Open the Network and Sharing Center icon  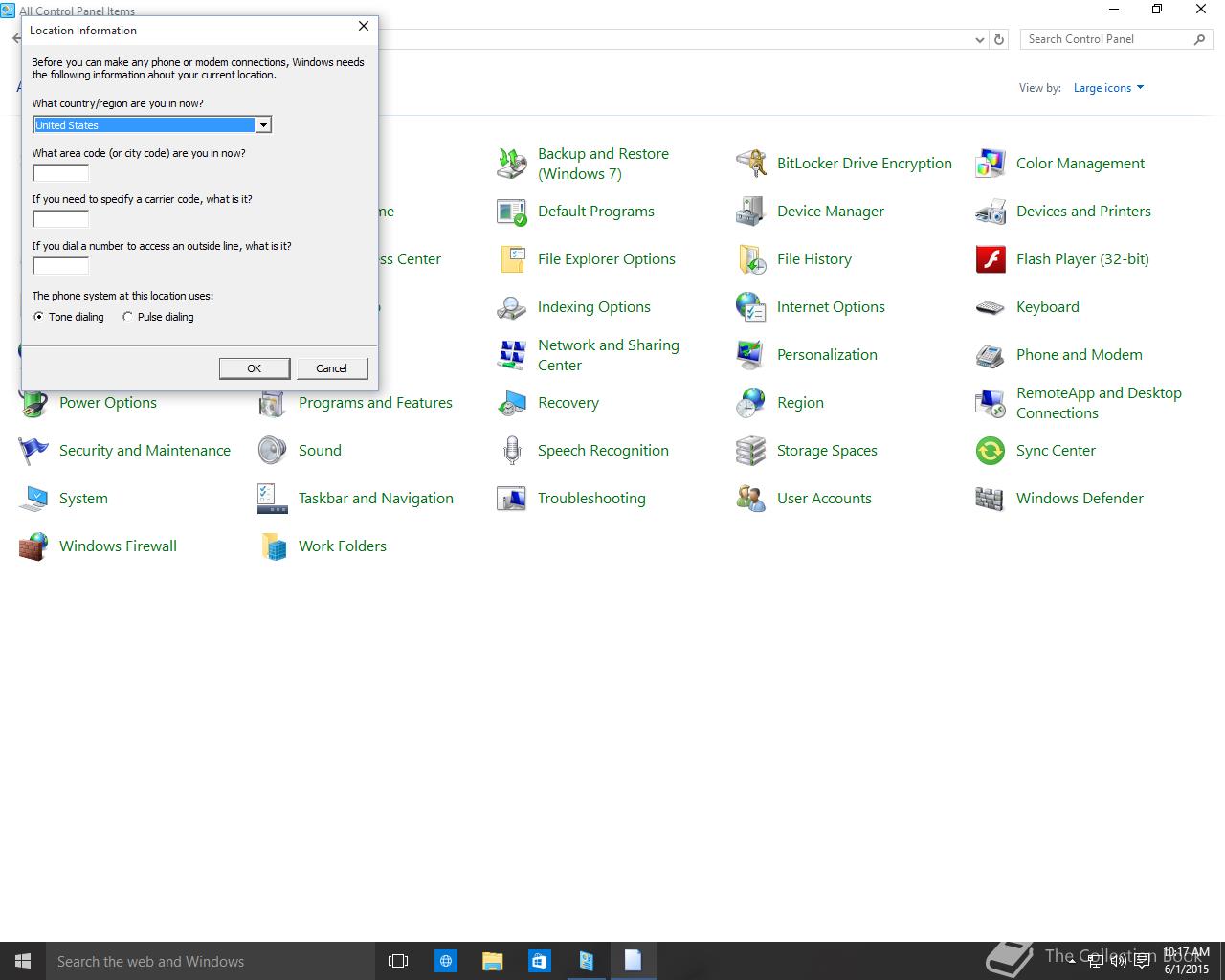click(x=512, y=355)
